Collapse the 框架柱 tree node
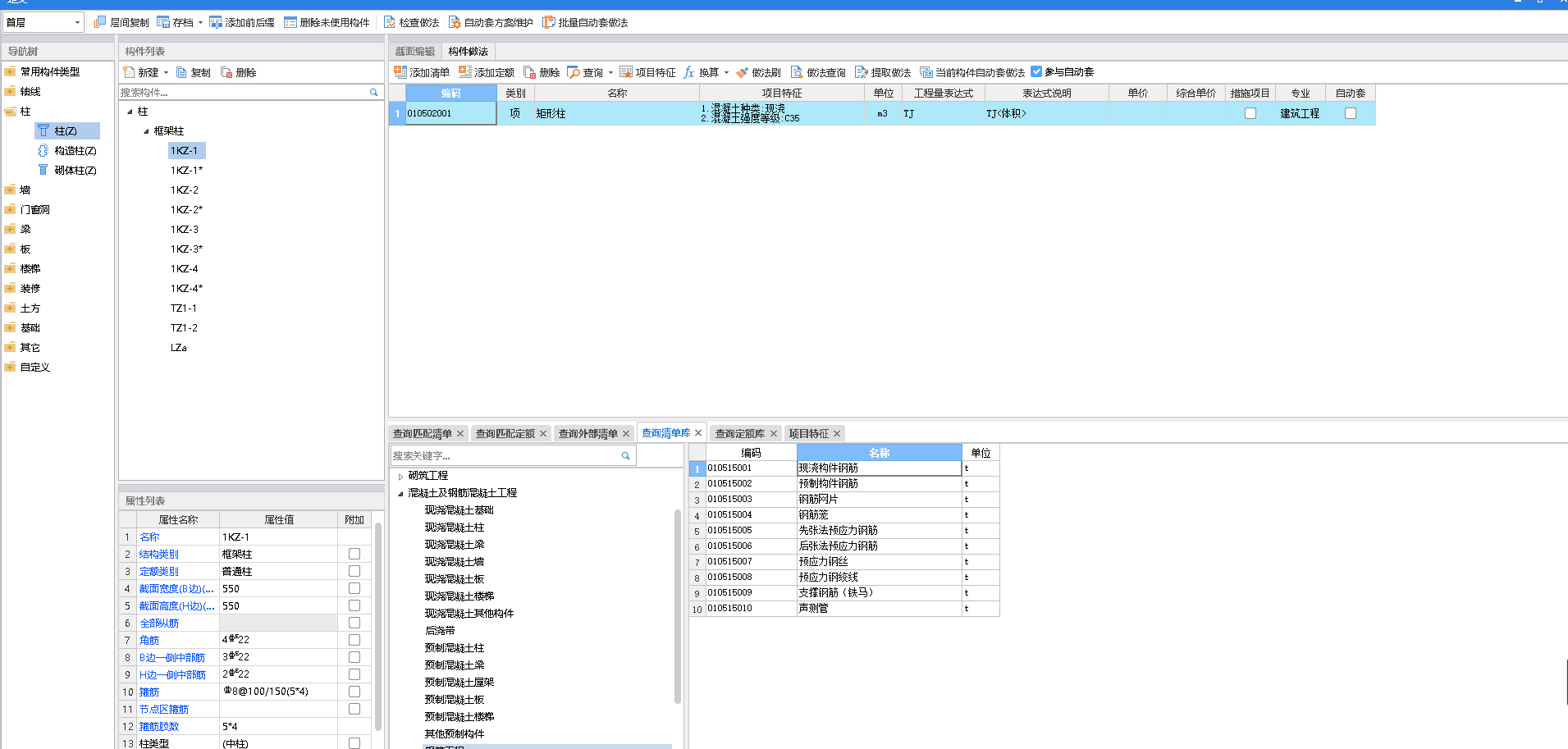Screen dimensions: 1568x749 tap(146, 131)
